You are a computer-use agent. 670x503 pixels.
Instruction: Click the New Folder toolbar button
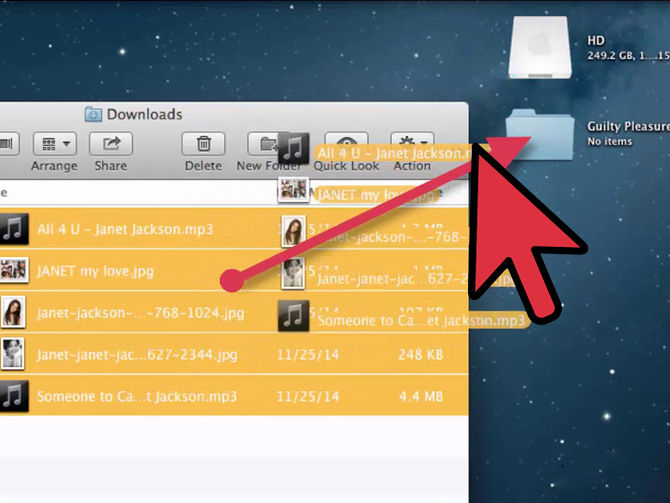coord(268,144)
